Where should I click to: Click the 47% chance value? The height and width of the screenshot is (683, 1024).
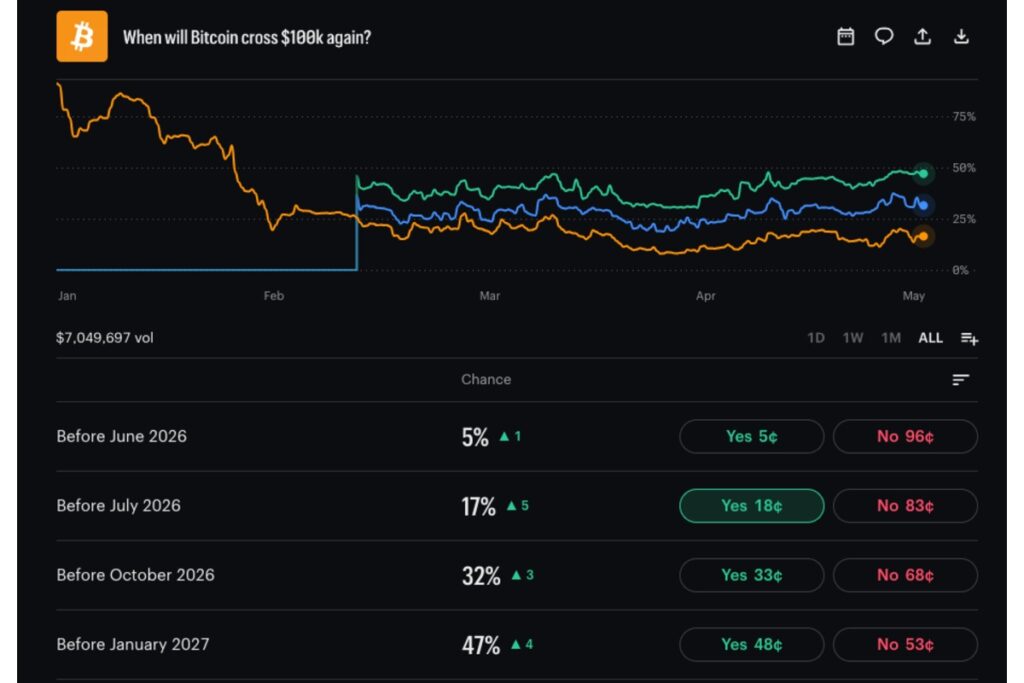[481, 645]
